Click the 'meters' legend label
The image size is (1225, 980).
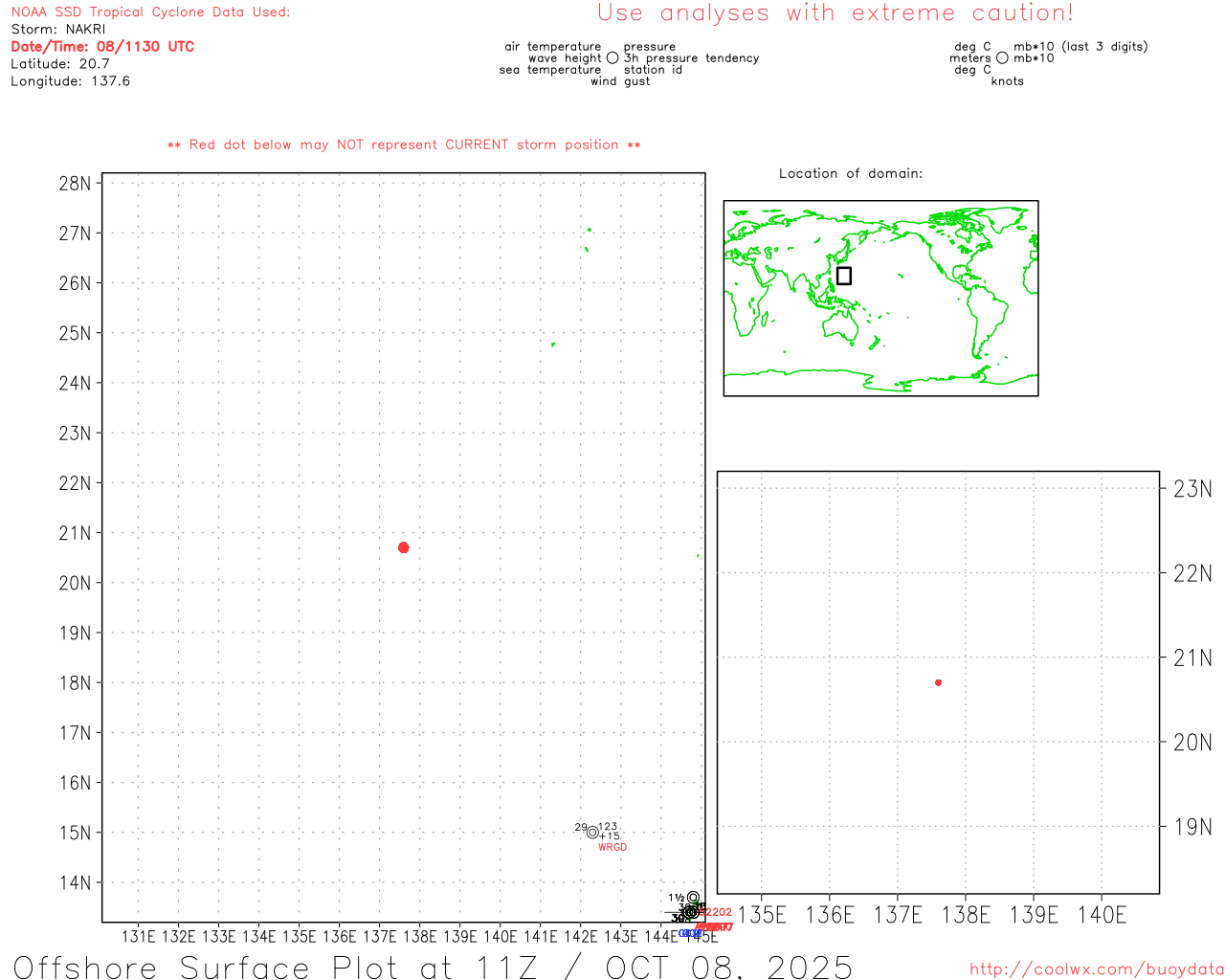[970, 58]
